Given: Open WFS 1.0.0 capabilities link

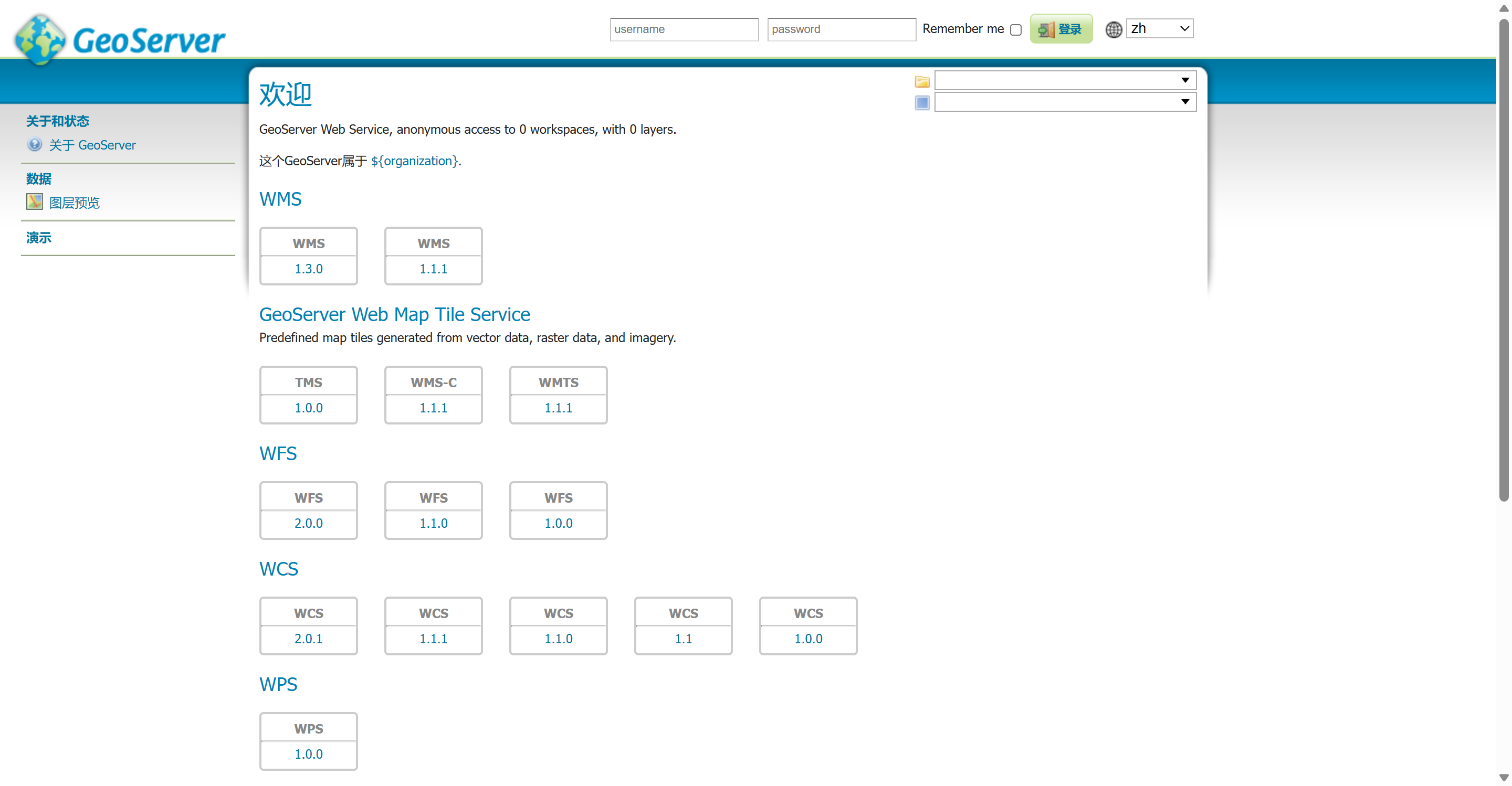Looking at the screenshot, I should 558,523.
